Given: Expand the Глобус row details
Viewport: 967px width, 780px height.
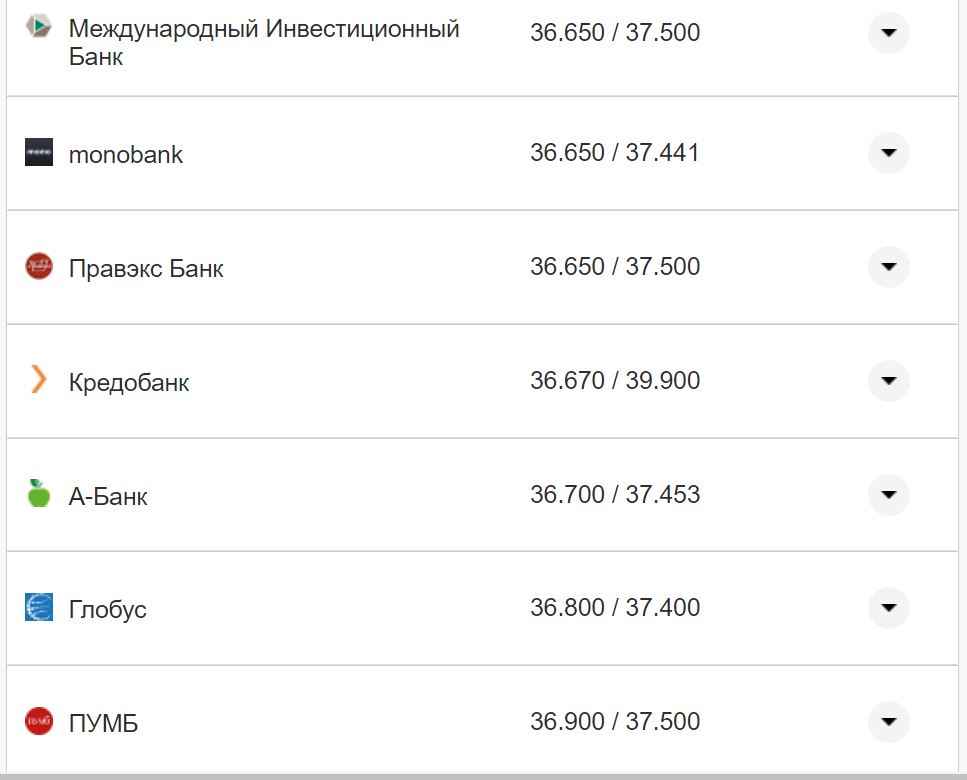Looking at the screenshot, I should [888, 607].
